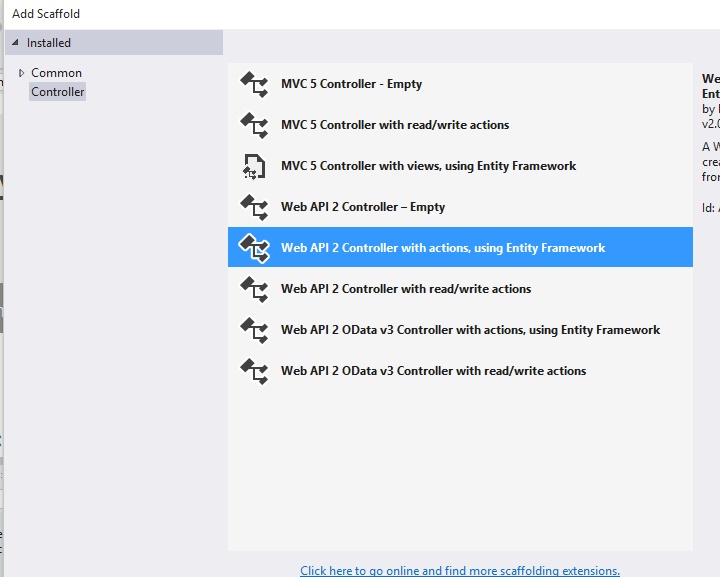Click the MVC 5 Controller - Empty icon
The image size is (720, 577).
(254, 84)
